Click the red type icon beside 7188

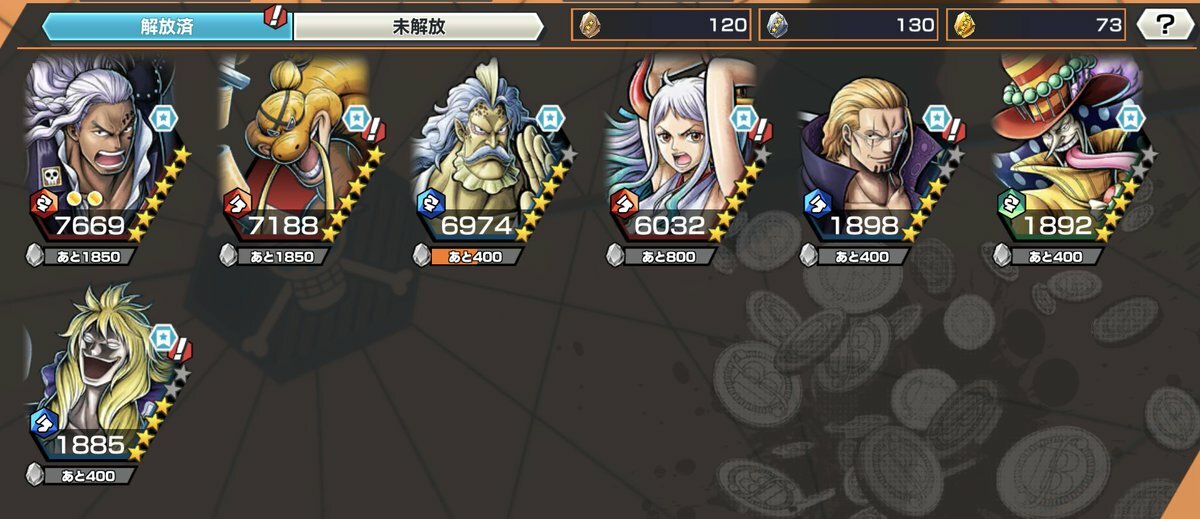(x=236, y=204)
